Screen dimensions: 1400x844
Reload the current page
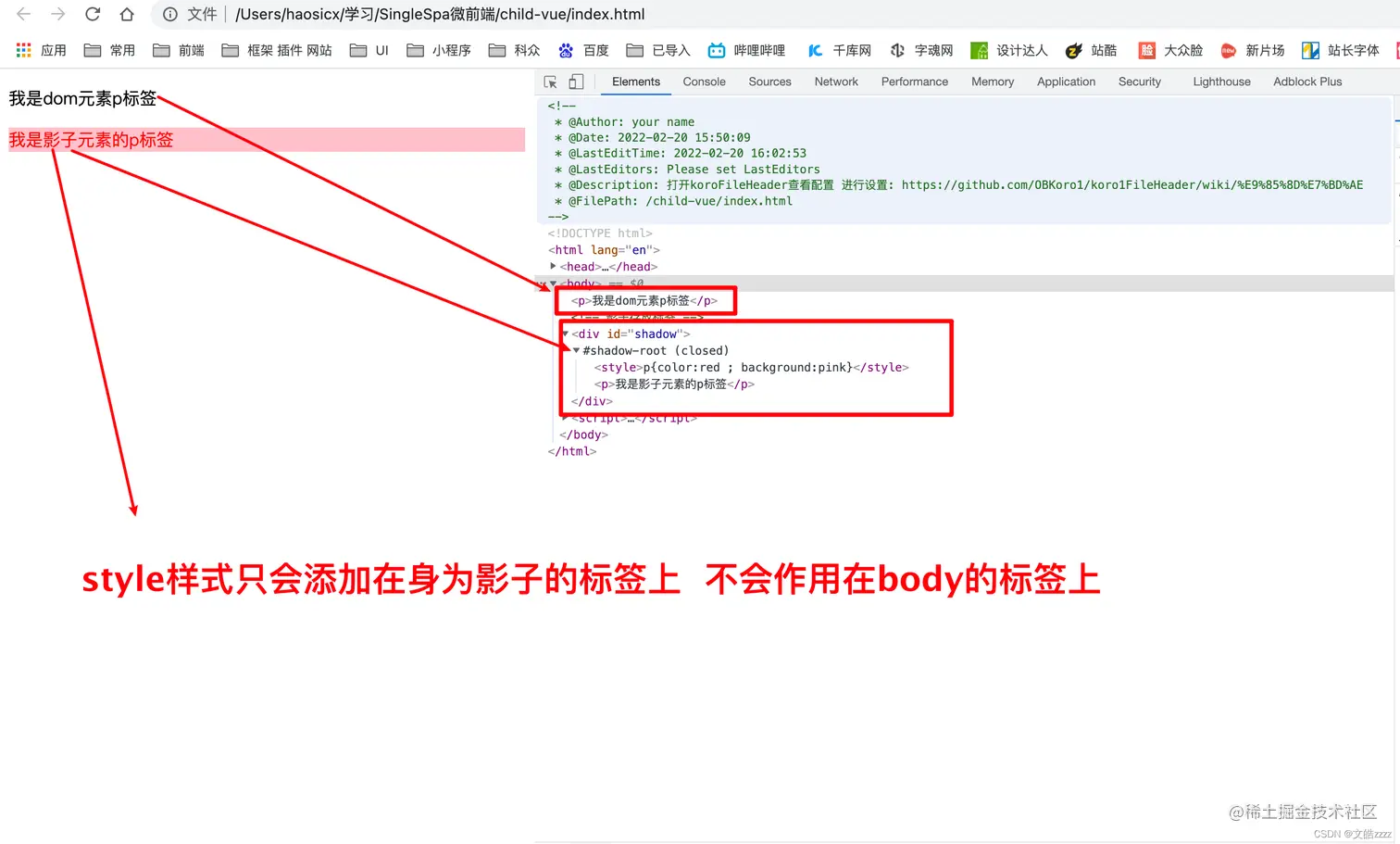pyautogui.click(x=92, y=14)
